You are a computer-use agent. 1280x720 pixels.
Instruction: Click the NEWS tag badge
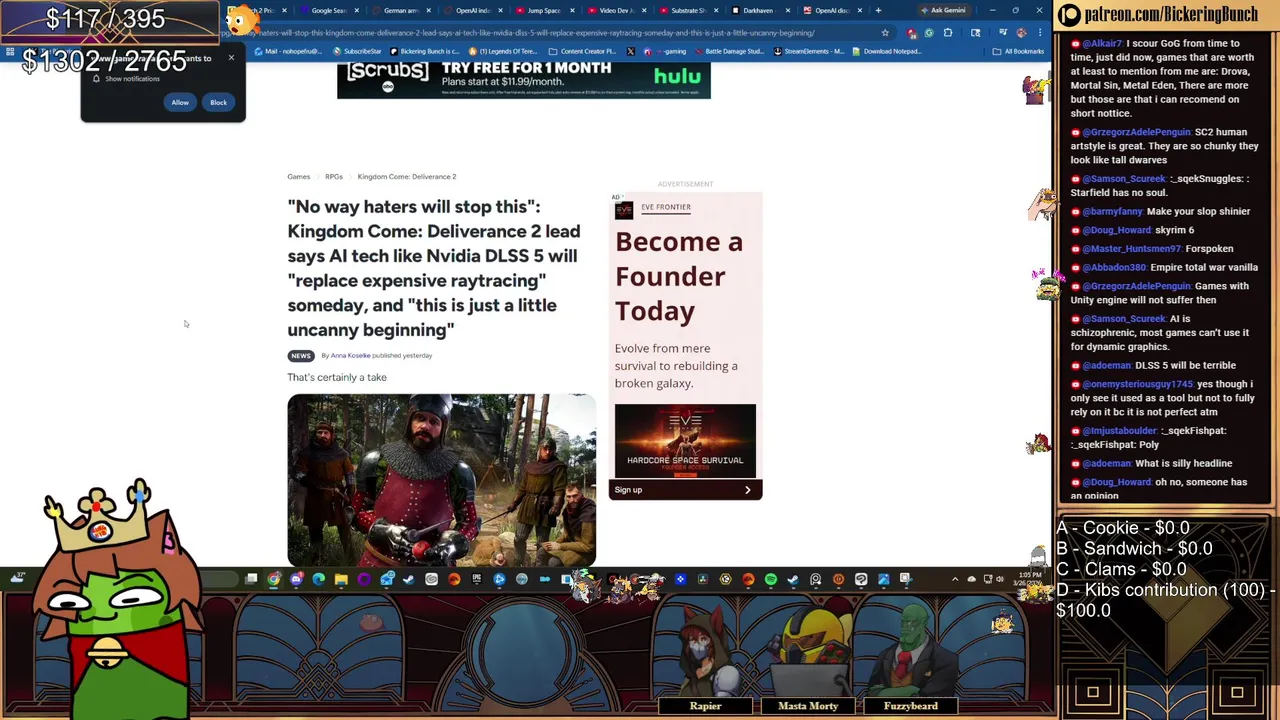point(300,356)
